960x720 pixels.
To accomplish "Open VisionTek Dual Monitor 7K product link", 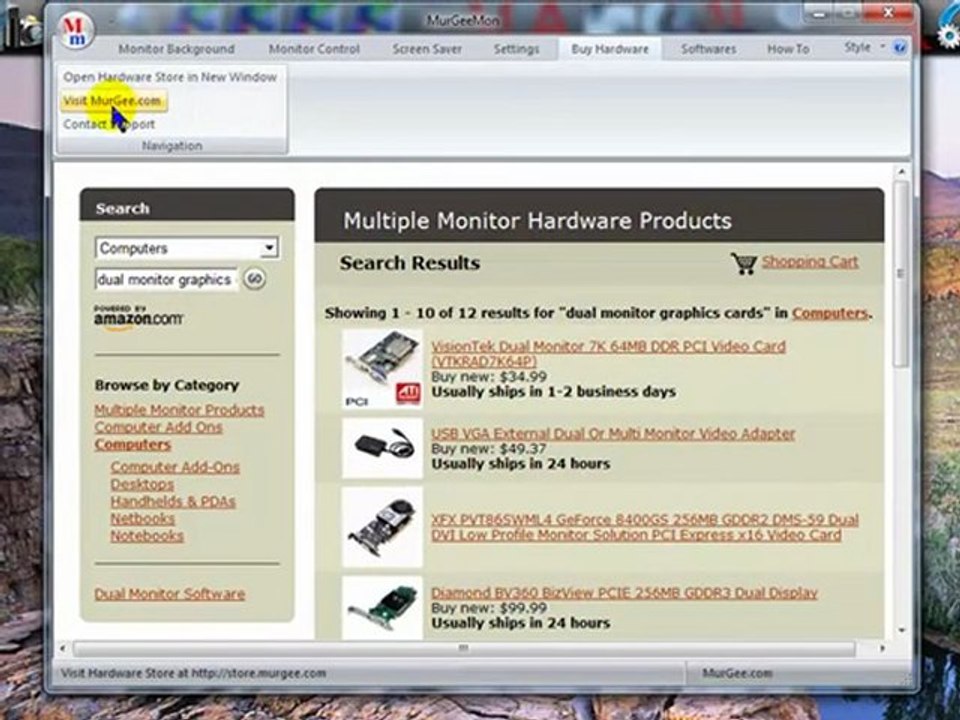I will 608,353.
